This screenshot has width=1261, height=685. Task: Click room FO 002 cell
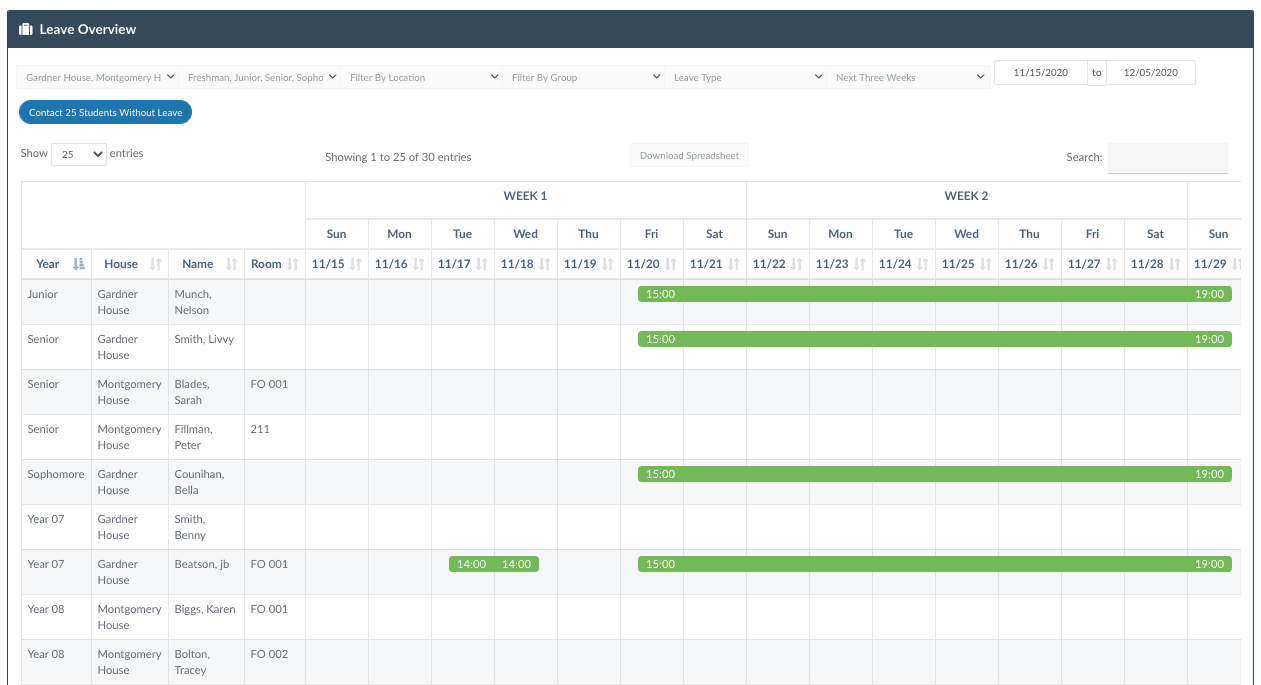pos(269,654)
